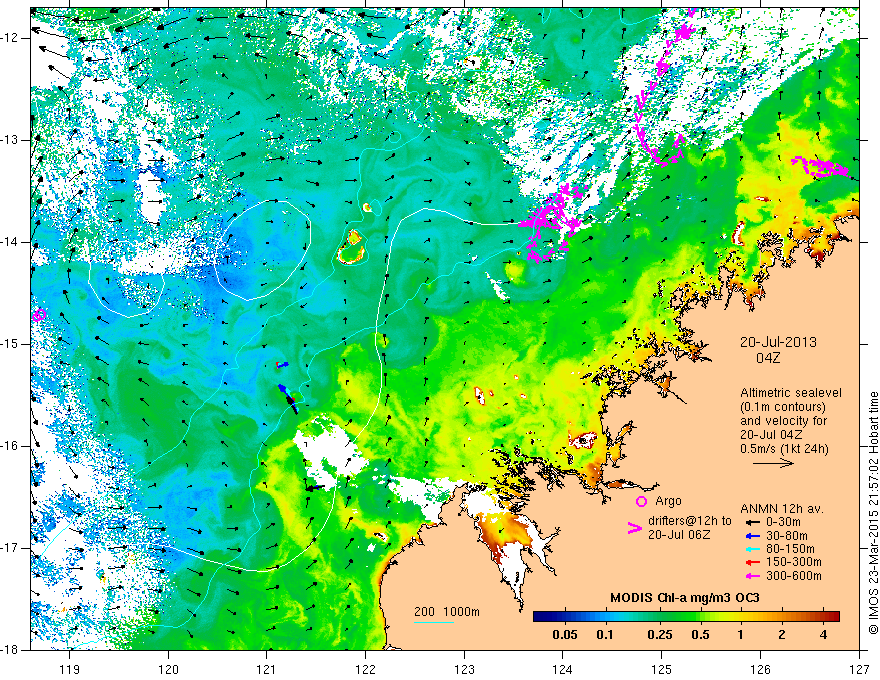Click the '-13' latitude axis label
Image resolution: width=880 pixels, height=680 pixels.
(11, 140)
